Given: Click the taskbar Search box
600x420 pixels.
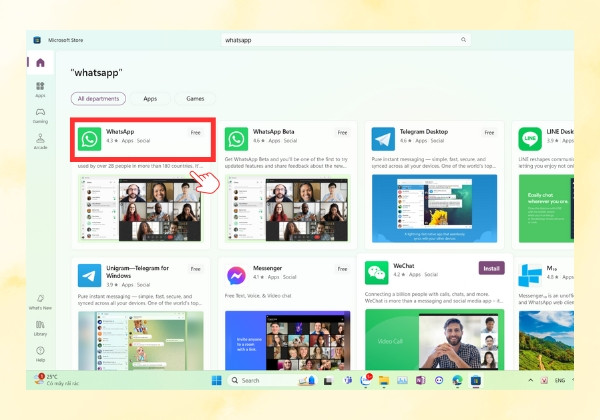Looking at the screenshot, I should coord(272,380).
